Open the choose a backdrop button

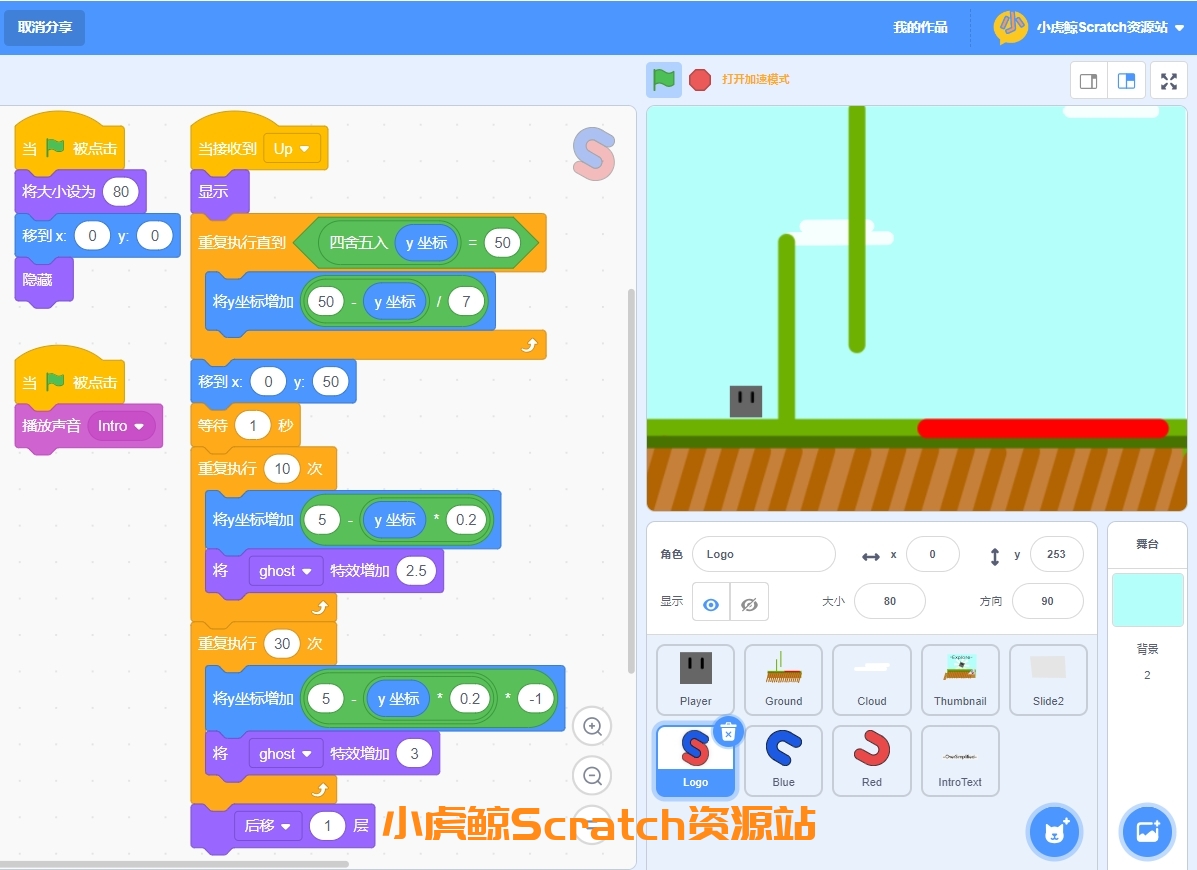pos(1147,832)
